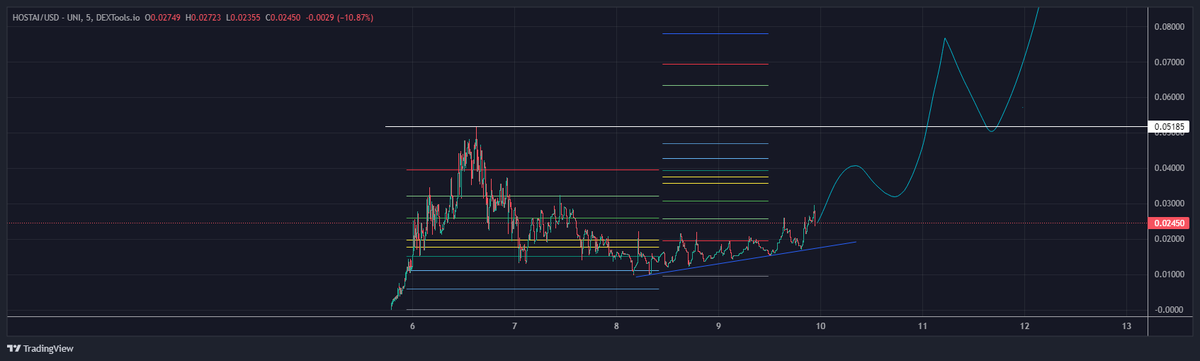This screenshot has width=1200, height=361.
Task: Click date 11 on the time axis
Action: pyautogui.click(x=923, y=327)
